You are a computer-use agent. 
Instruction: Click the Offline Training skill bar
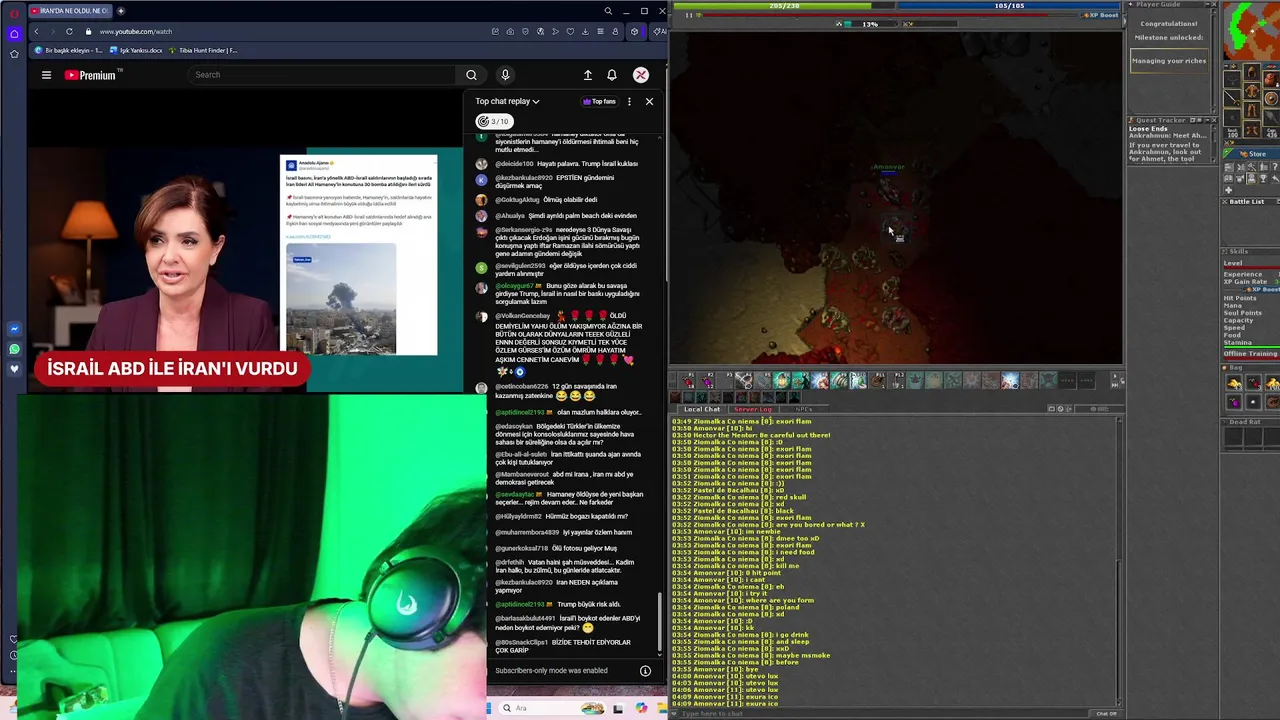[x=1250, y=354]
